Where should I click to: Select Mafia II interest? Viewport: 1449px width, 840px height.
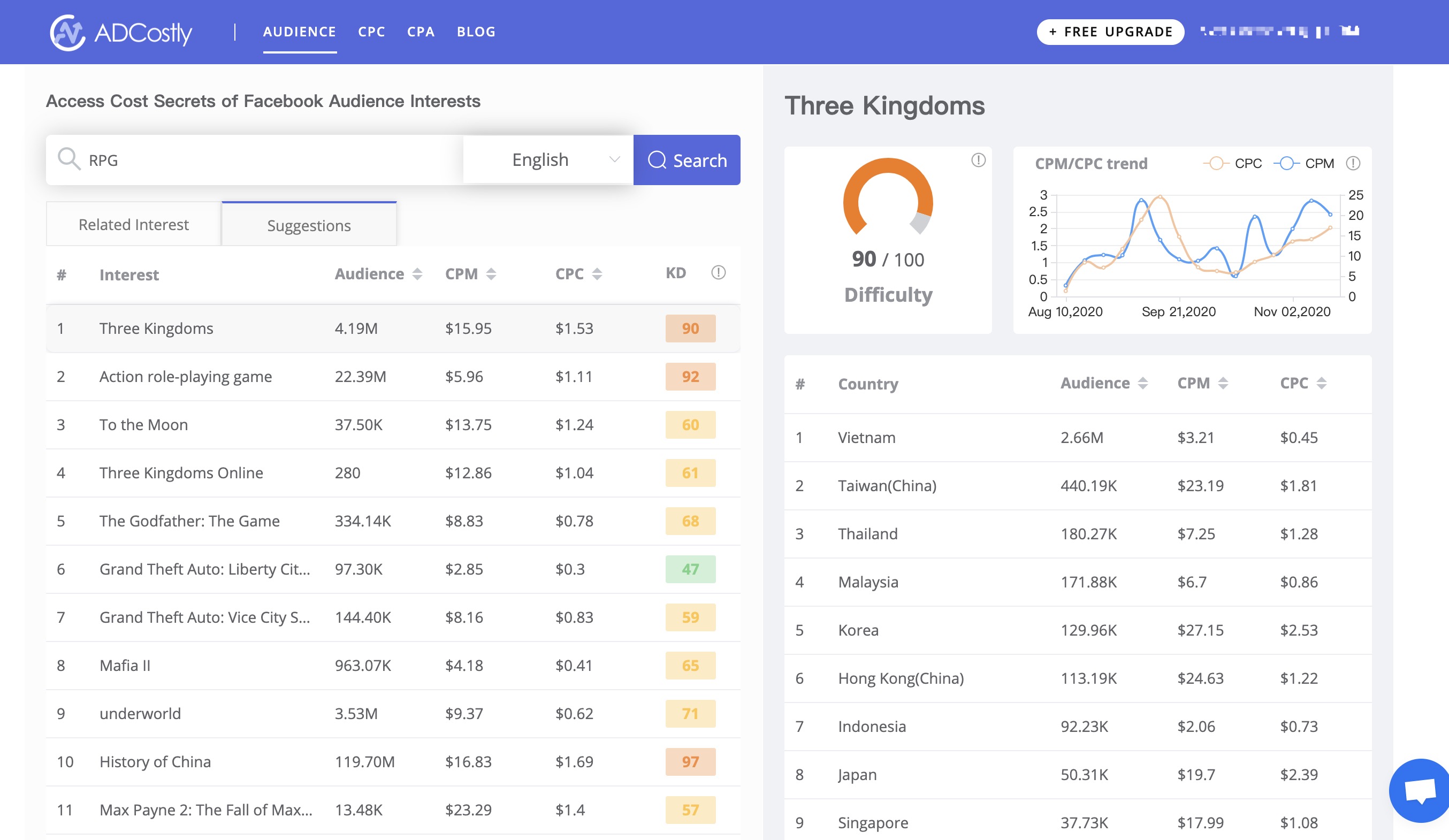click(x=393, y=665)
